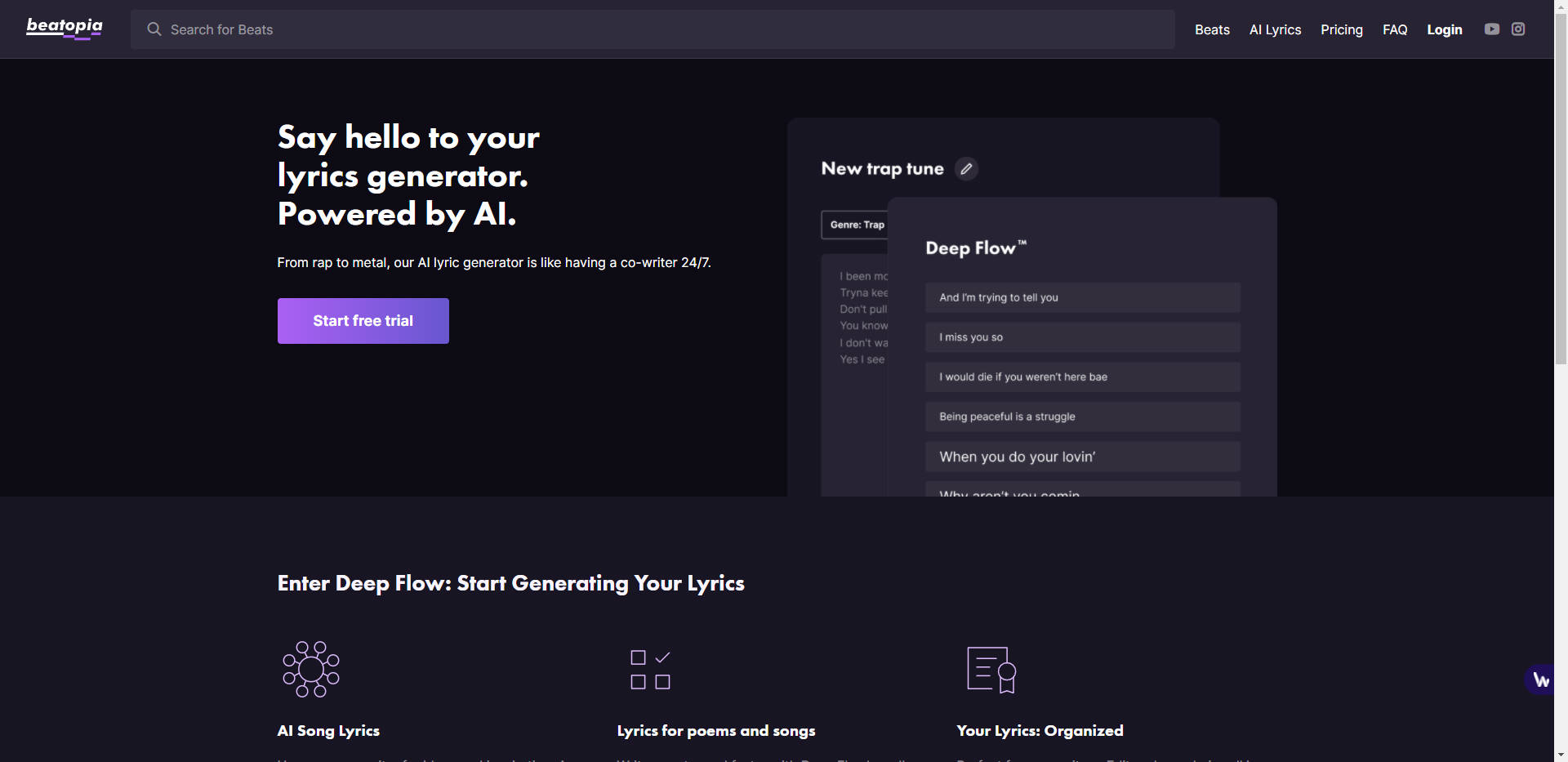Image resolution: width=1568 pixels, height=762 pixels.
Task: Go to the AI Lyrics page
Action: (1275, 29)
